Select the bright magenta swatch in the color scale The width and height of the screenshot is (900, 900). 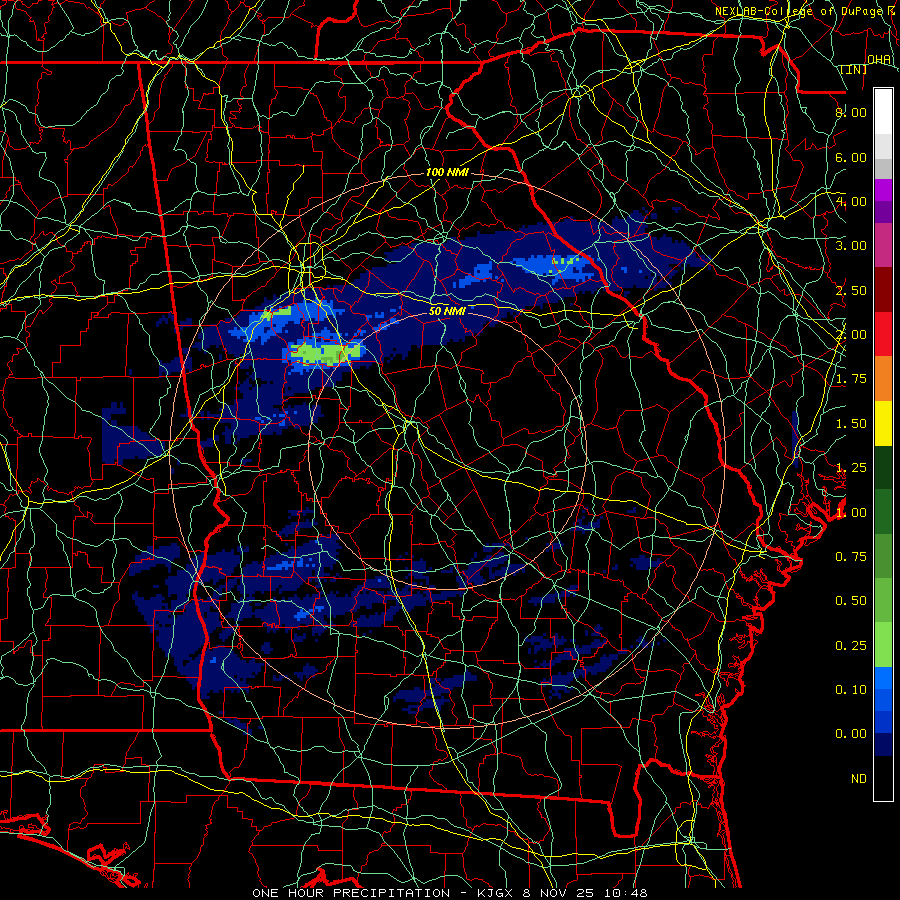click(883, 190)
